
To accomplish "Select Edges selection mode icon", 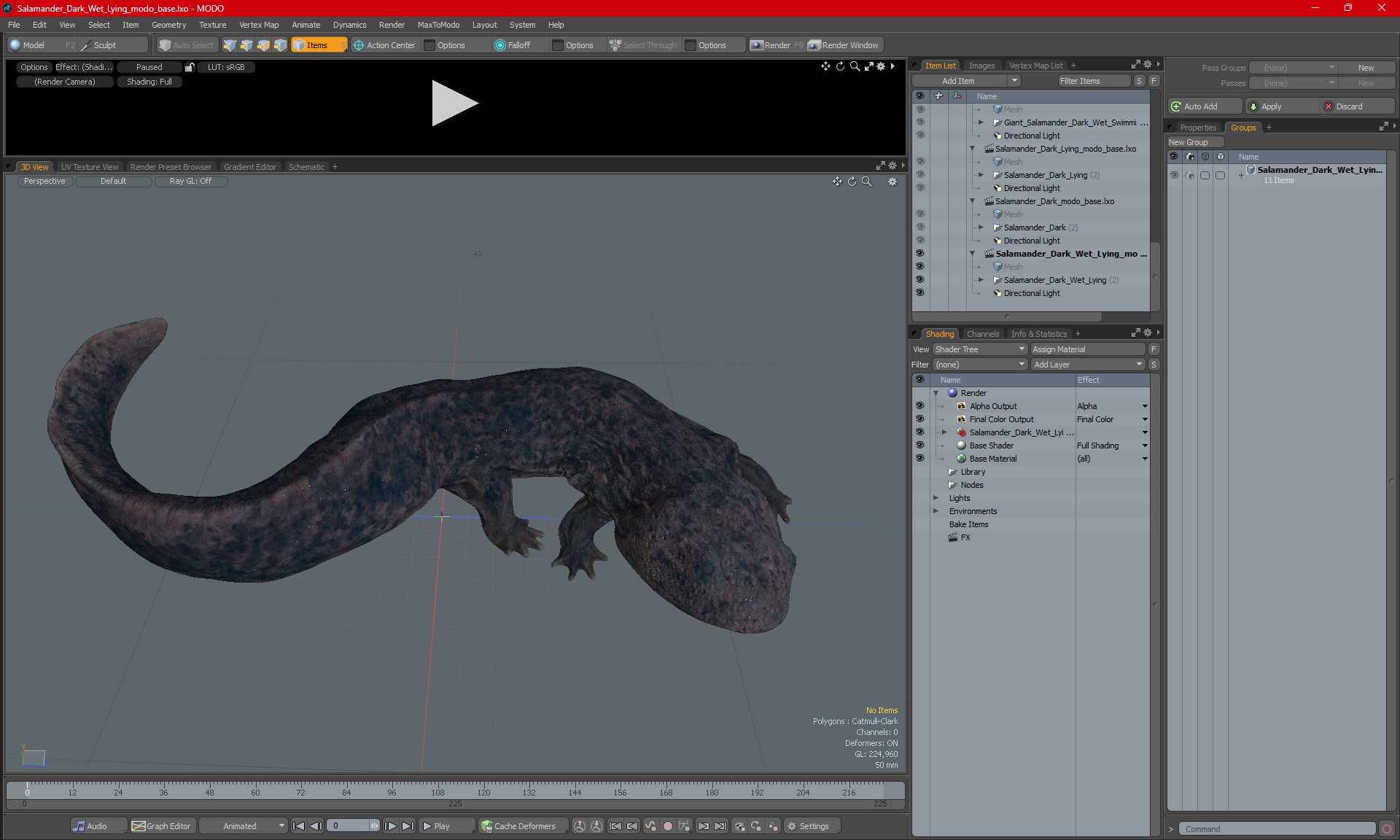I will (x=246, y=45).
